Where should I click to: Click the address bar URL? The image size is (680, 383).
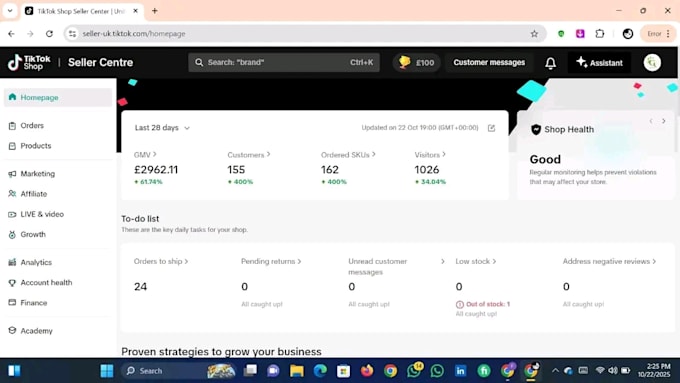pyautogui.click(x=134, y=34)
